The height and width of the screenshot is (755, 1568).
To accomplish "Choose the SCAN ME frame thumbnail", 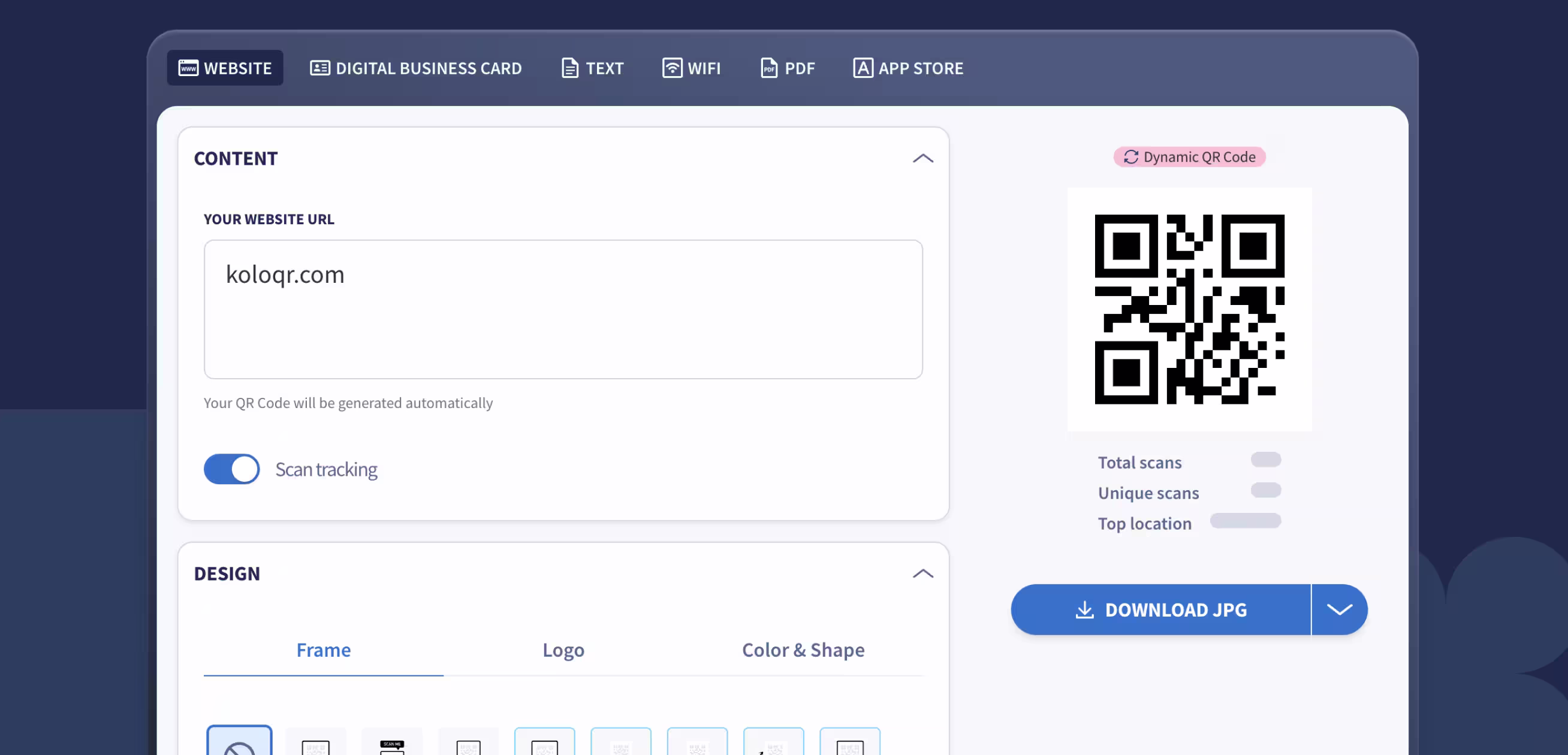I will (392, 742).
